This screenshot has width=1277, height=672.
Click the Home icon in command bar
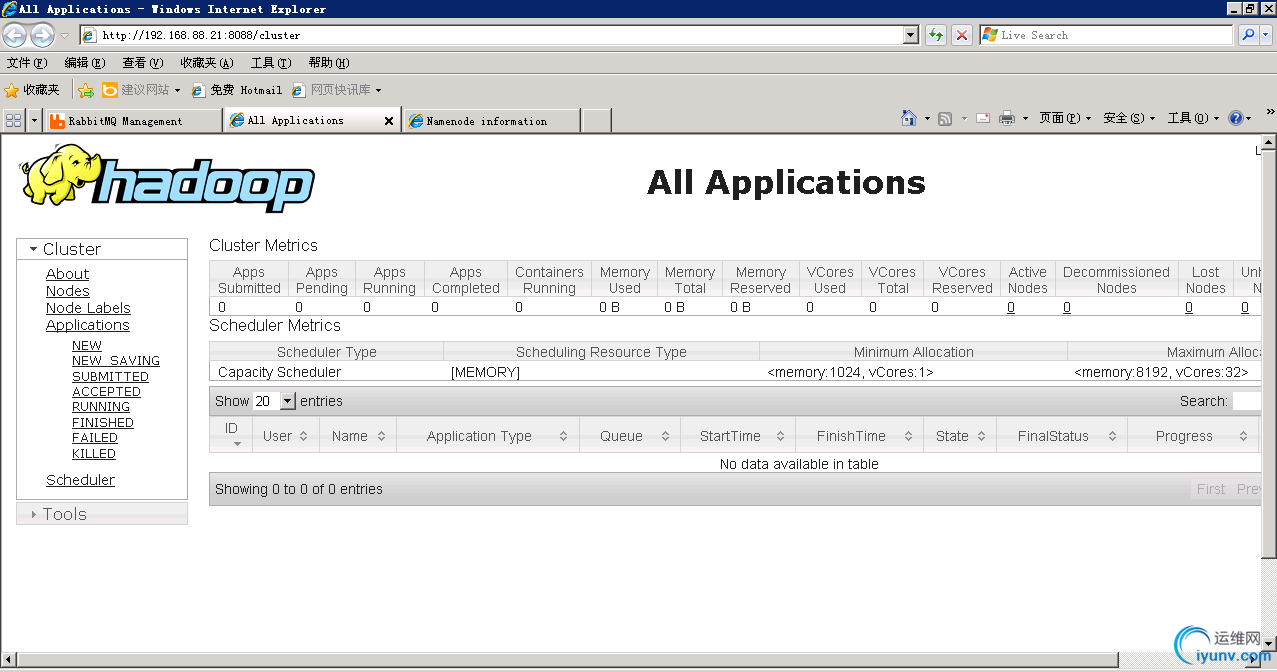click(908, 118)
